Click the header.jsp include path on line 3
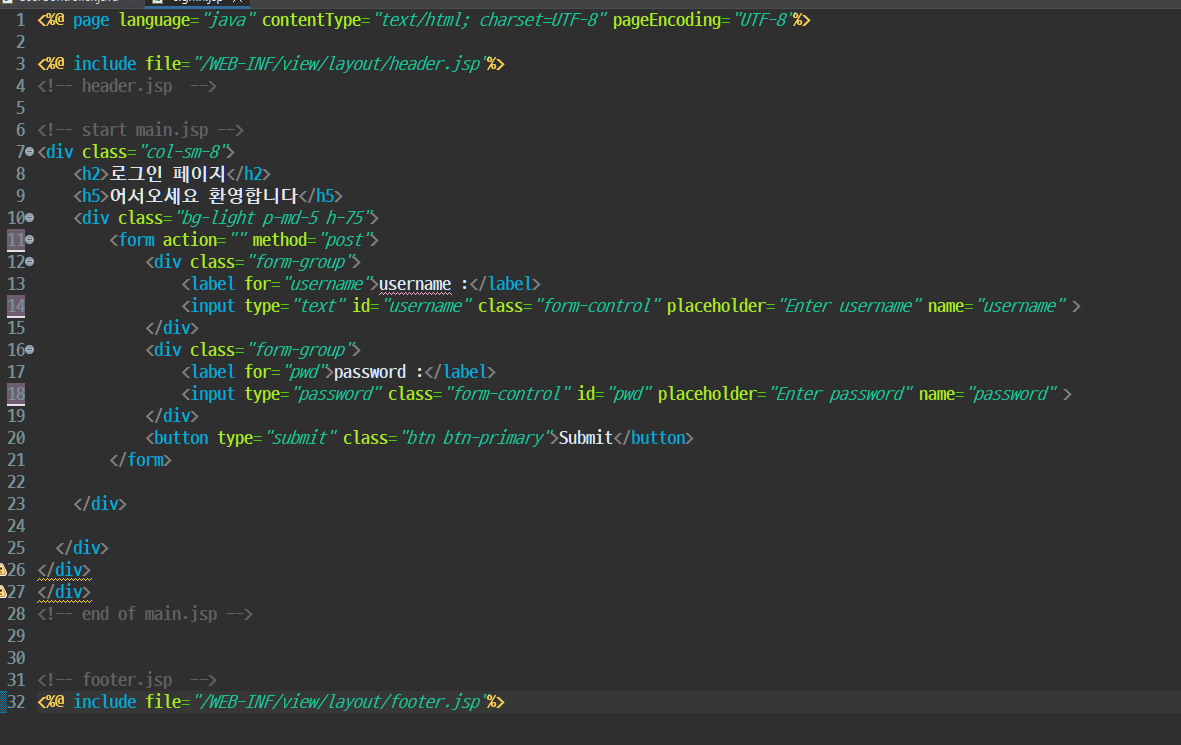This screenshot has height=745, width=1181. click(x=339, y=64)
